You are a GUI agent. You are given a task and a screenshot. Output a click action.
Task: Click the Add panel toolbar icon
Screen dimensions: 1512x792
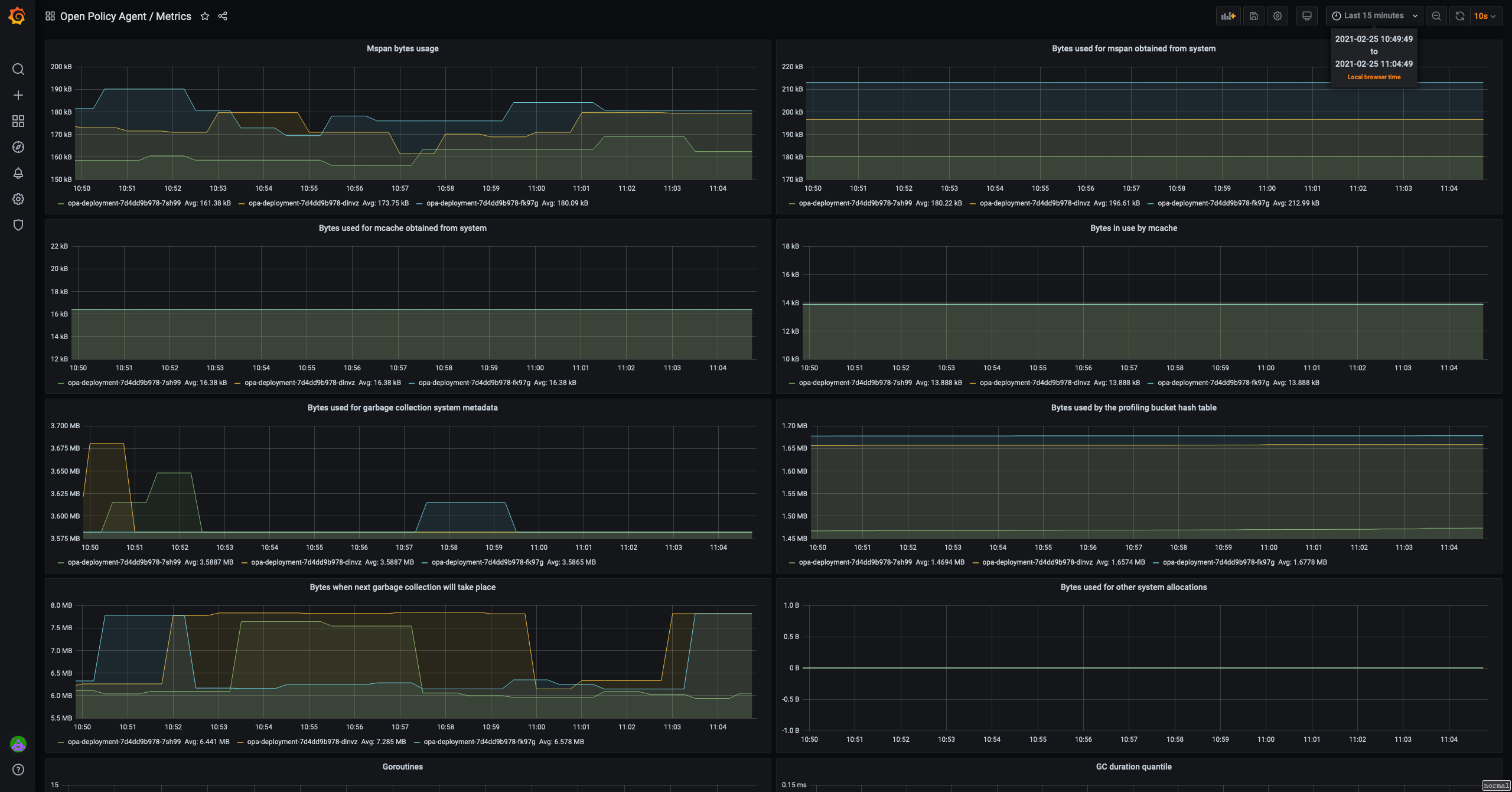1228,16
